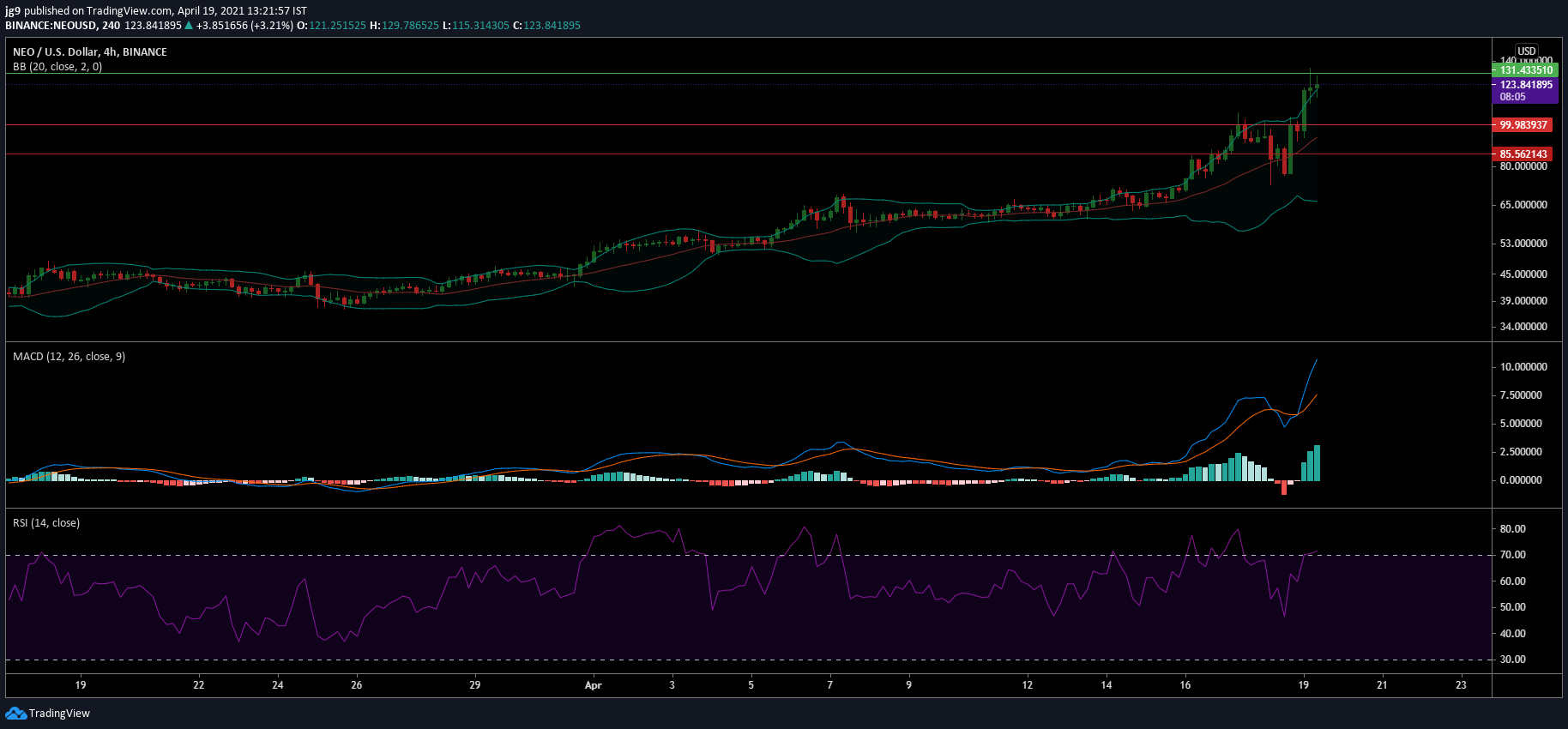Click the jg9 published on TradingView.com line
Viewport: 1568px width, 729px height.
[156, 11]
